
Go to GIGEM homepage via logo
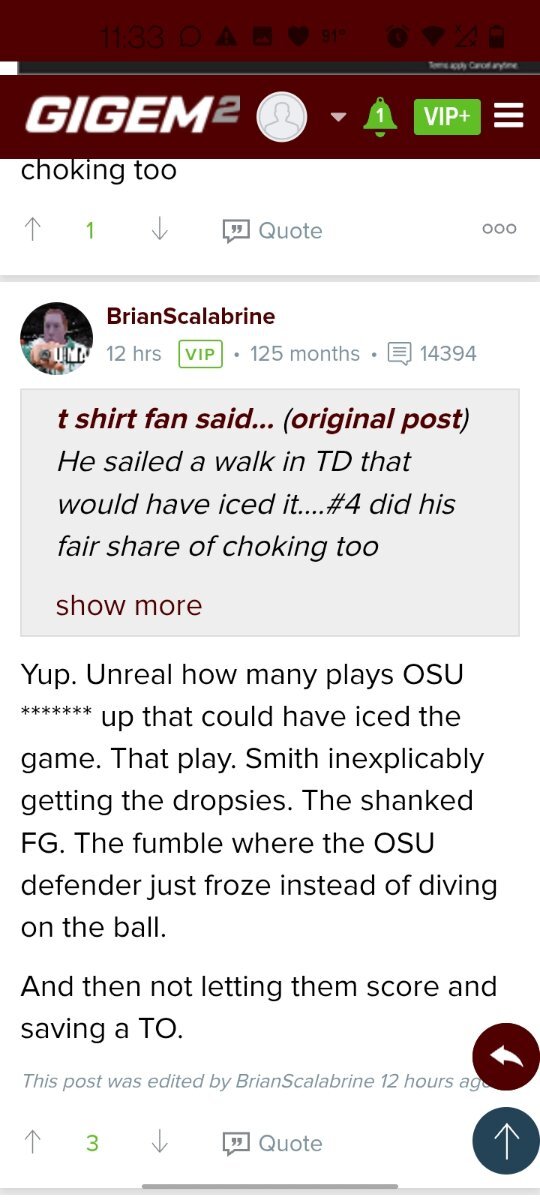click(133, 116)
